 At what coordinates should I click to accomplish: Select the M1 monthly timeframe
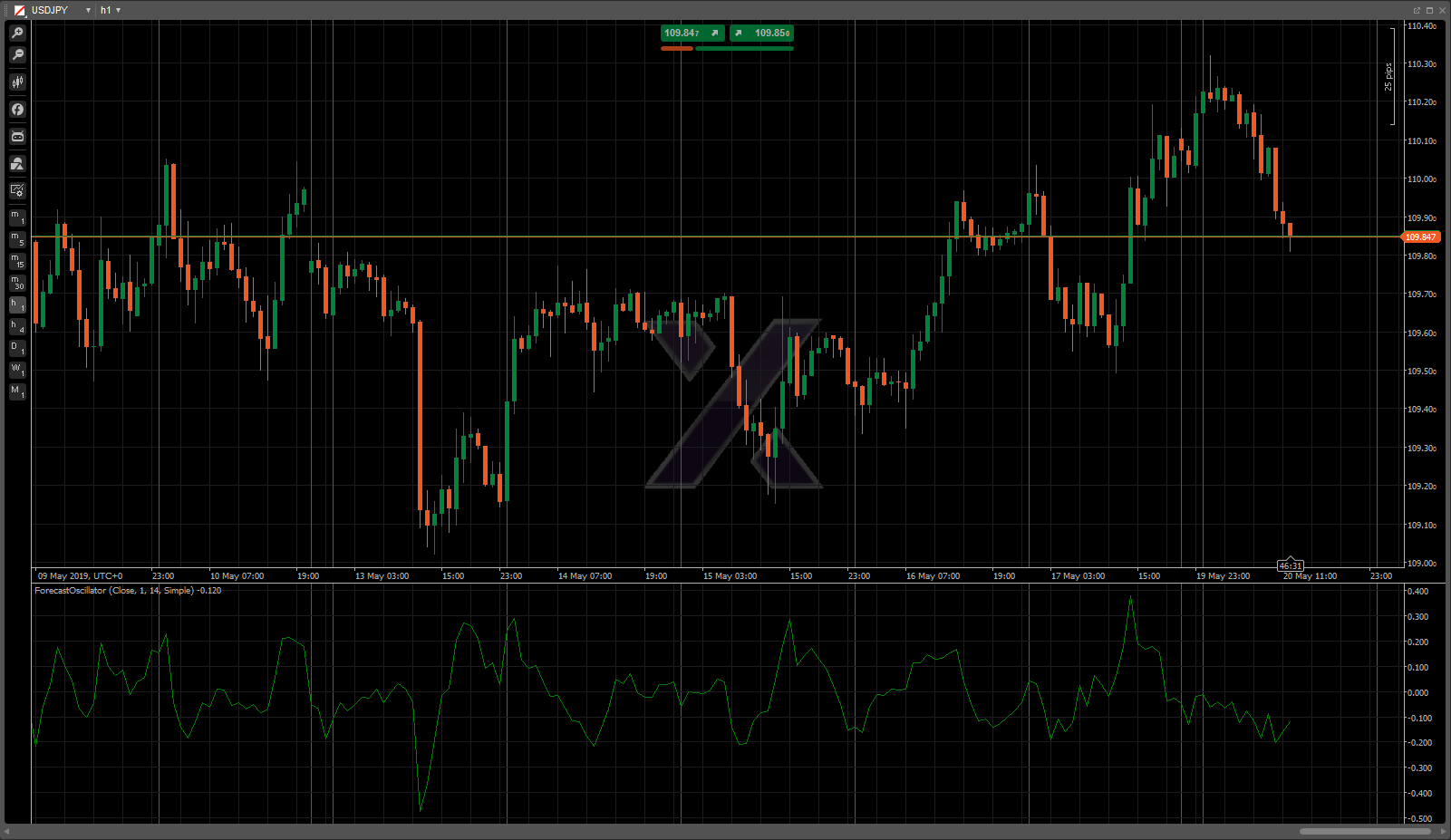[x=17, y=391]
